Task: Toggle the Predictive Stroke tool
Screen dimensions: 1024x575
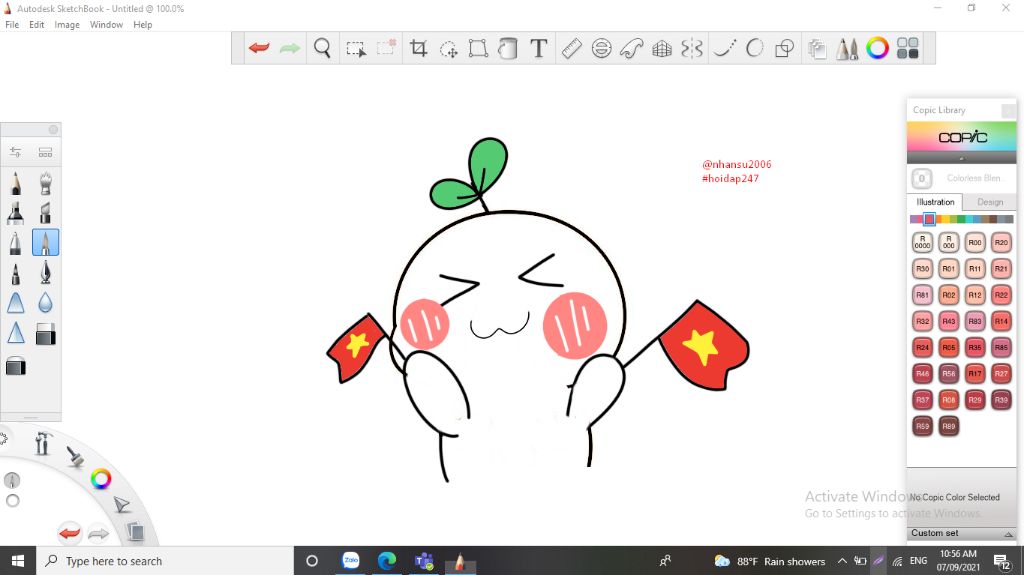Action: [754, 48]
